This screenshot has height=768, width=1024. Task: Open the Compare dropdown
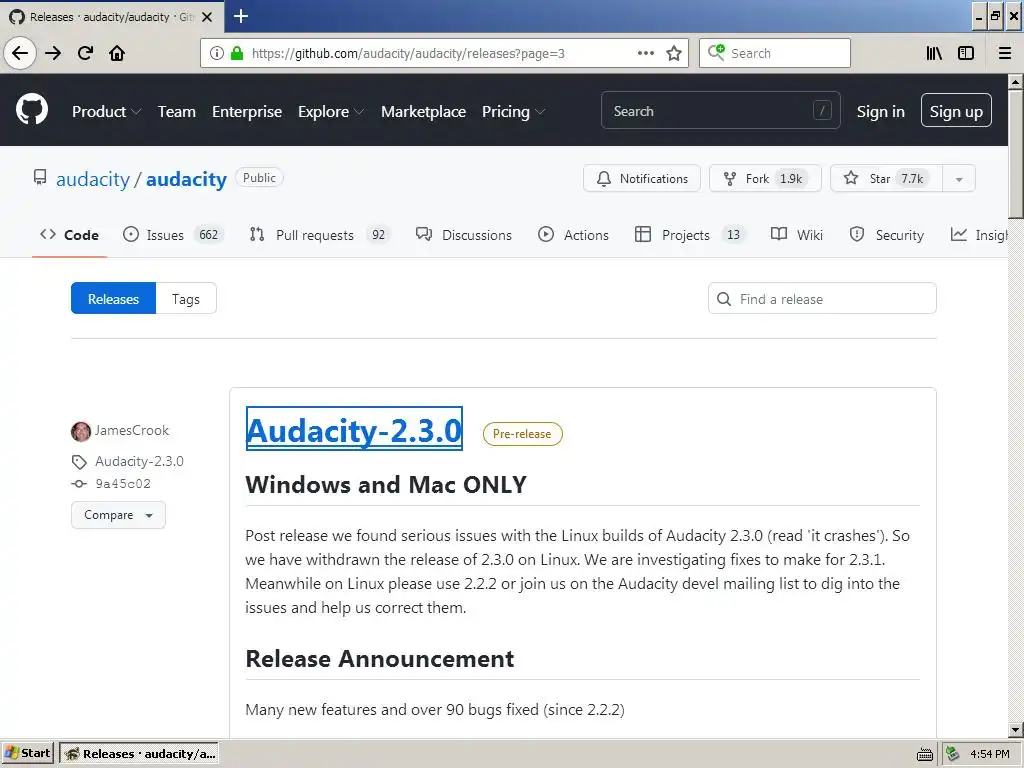point(118,515)
